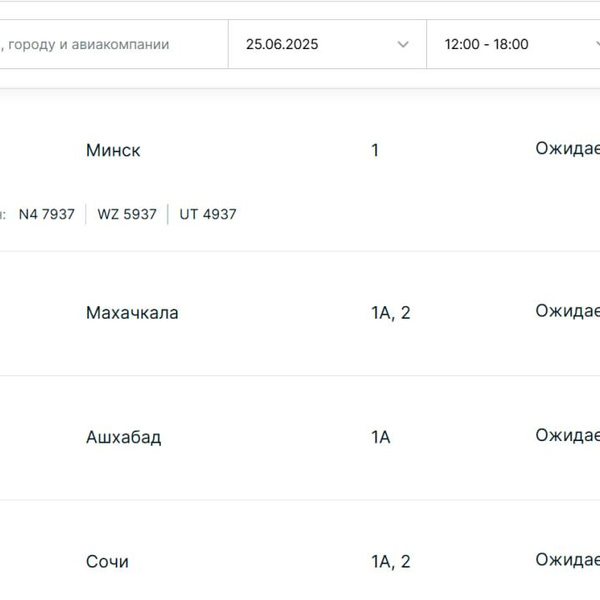The width and height of the screenshot is (600, 600).
Task: Open the Сочи flight entry
Action: tap(107, 562)
